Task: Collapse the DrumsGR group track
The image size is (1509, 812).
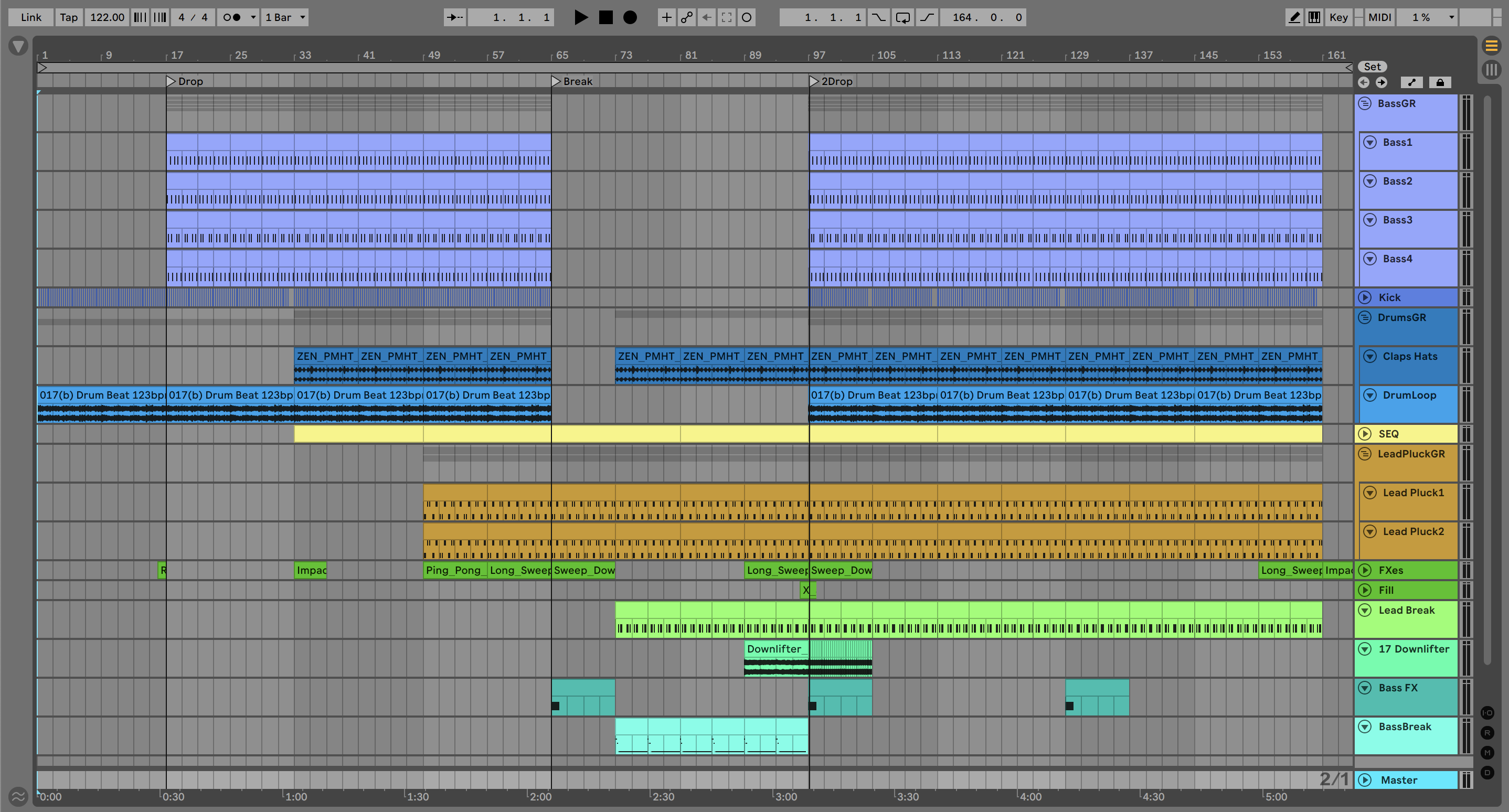Action: [1365, 317]
